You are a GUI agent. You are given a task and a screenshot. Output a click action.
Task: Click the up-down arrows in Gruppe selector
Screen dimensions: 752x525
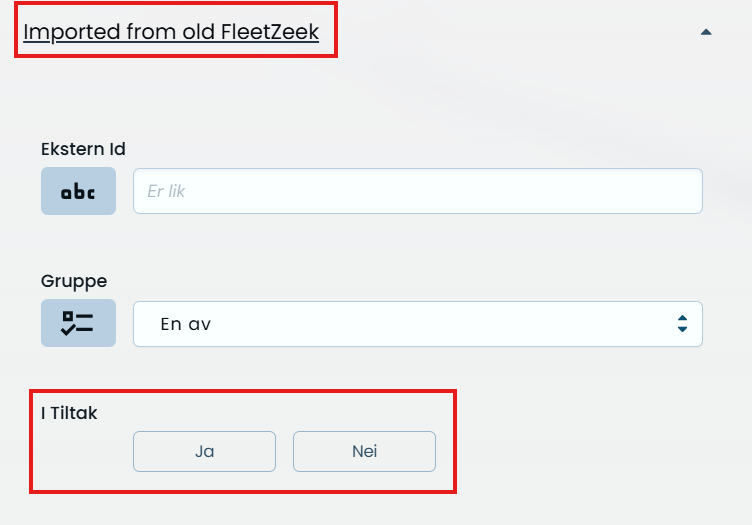pos(682,324)
